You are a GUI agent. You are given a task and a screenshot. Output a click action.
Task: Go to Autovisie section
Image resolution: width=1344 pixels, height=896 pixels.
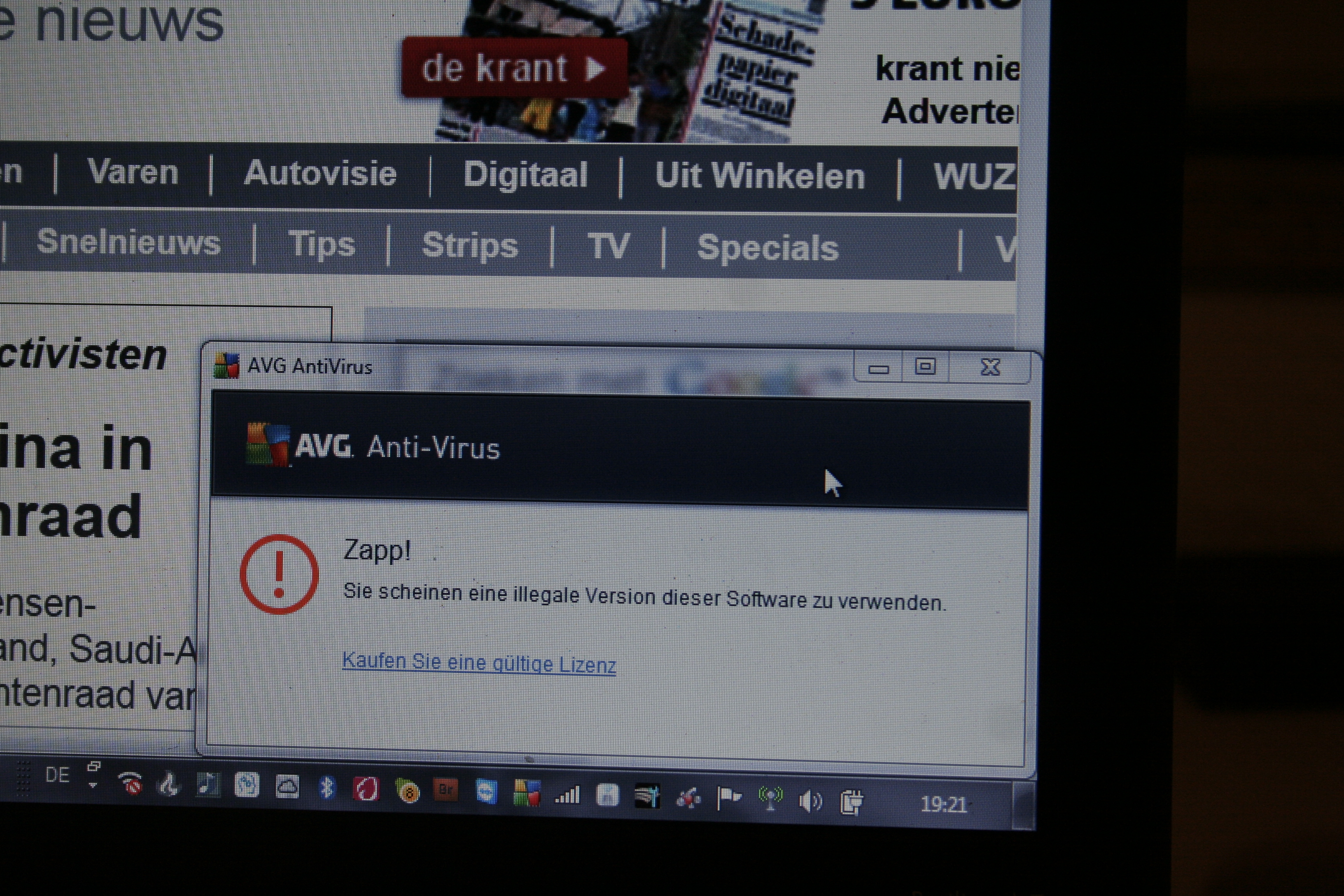pyautogui.click(x=320, y=173)
